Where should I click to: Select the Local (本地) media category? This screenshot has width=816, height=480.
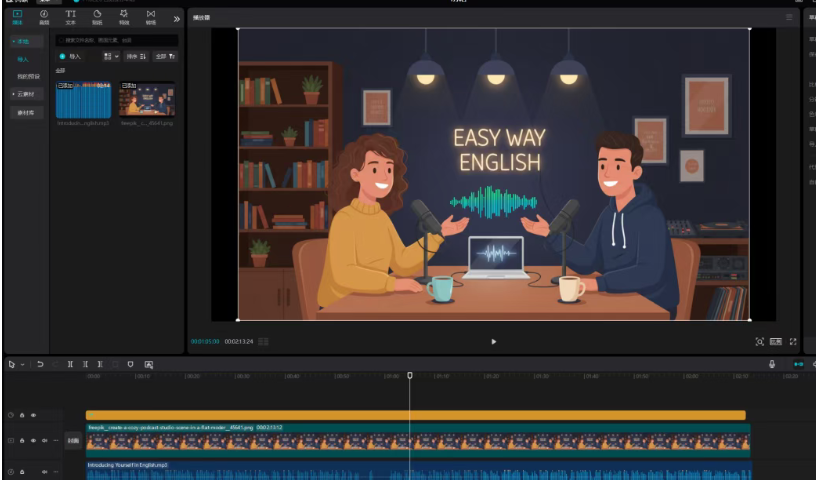(x=24, y=42)
